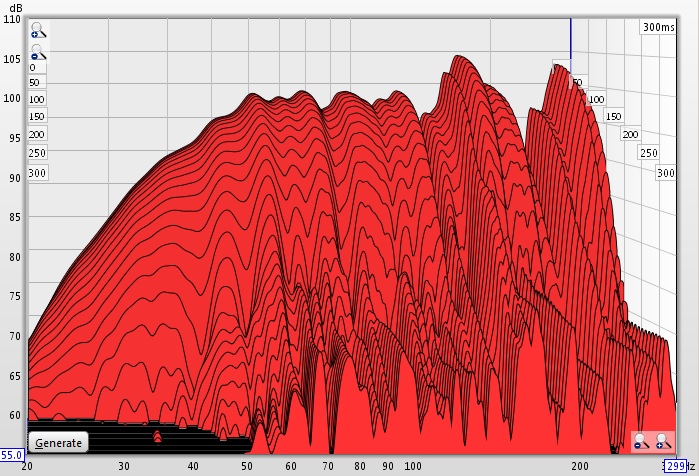
Task: Click the dB axis unit label
Action: pyautogui.click(x=15, y=8)
